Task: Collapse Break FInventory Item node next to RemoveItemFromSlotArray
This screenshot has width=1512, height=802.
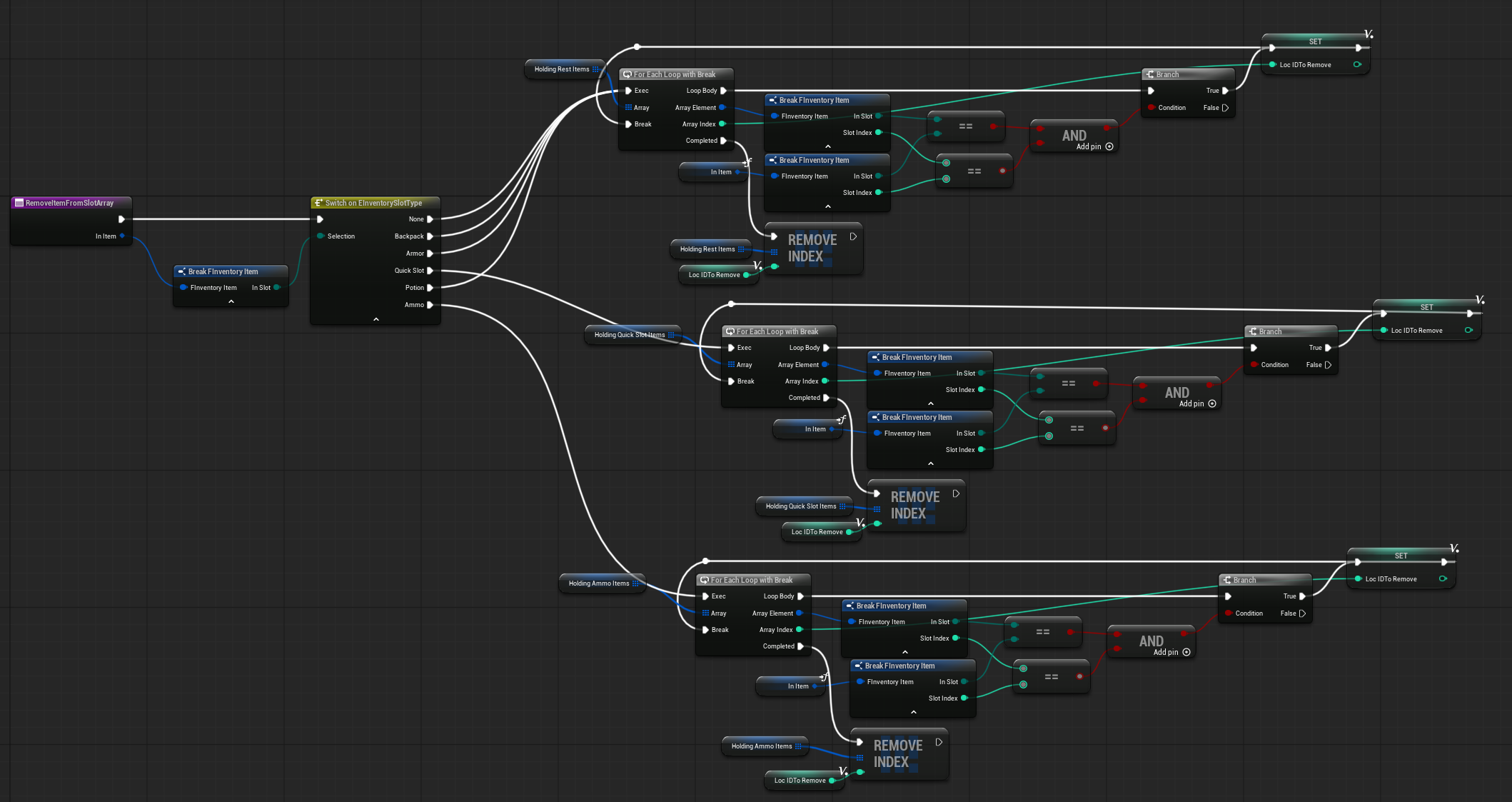Action: [231, 301]
